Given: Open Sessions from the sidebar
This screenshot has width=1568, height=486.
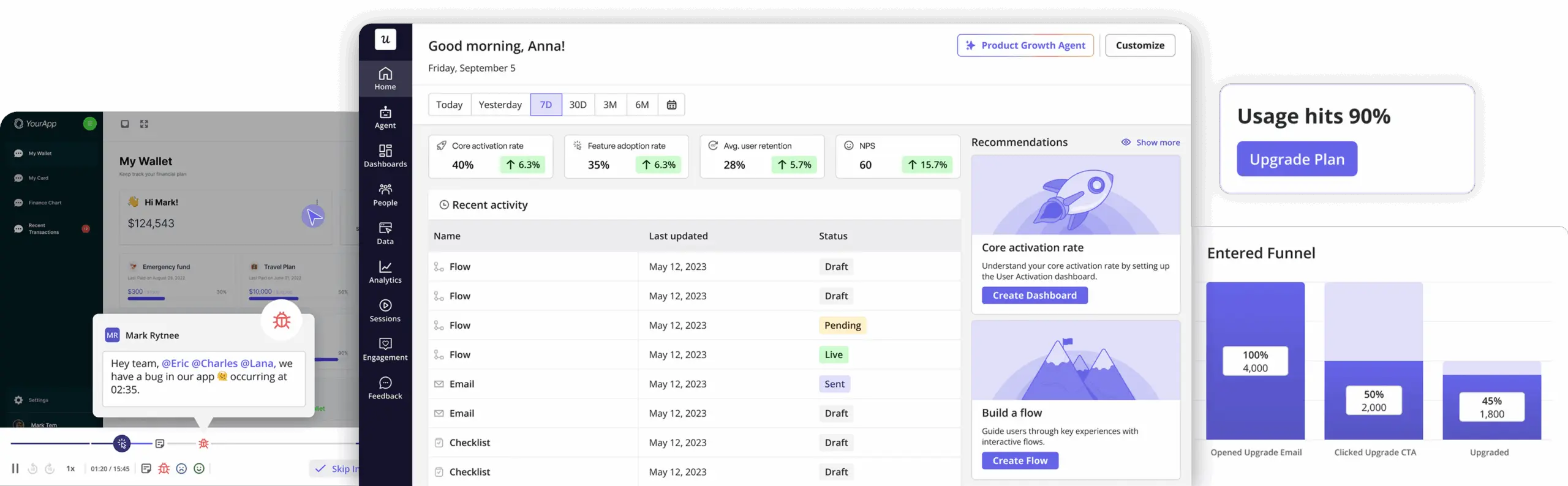Looking at the screenshot, I should 385,310.
